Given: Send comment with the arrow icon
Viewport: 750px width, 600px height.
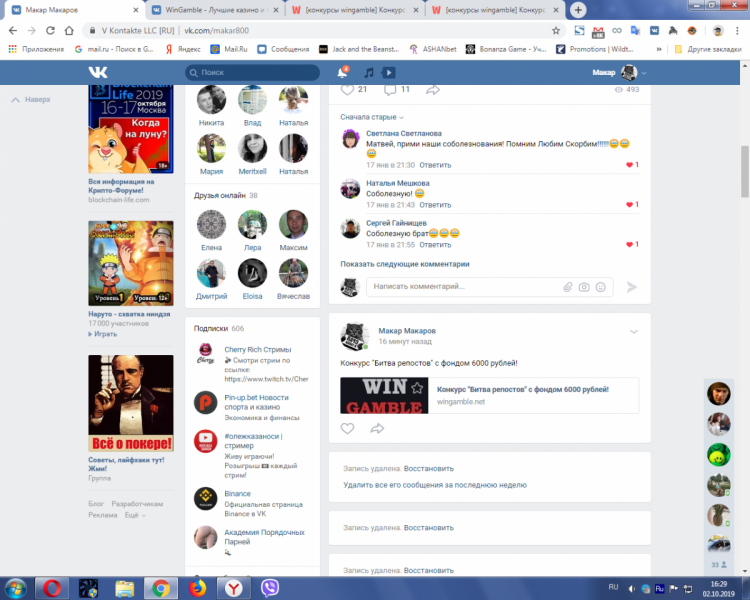Looking at the screenshot, I should pos(632,287).
